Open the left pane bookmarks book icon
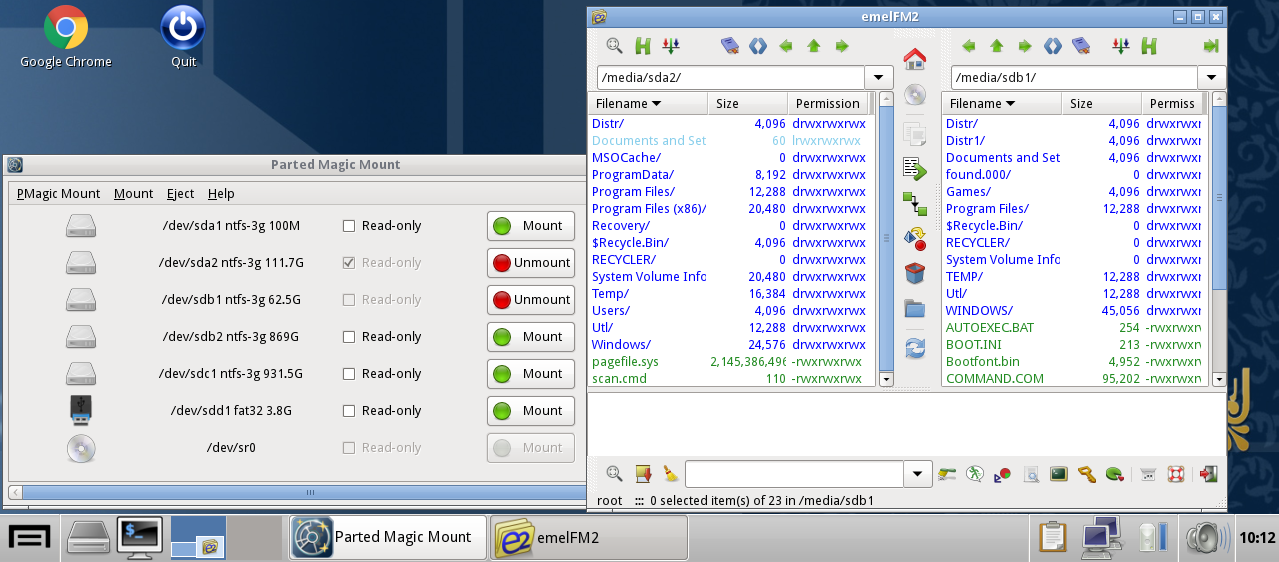 [729, 46]
